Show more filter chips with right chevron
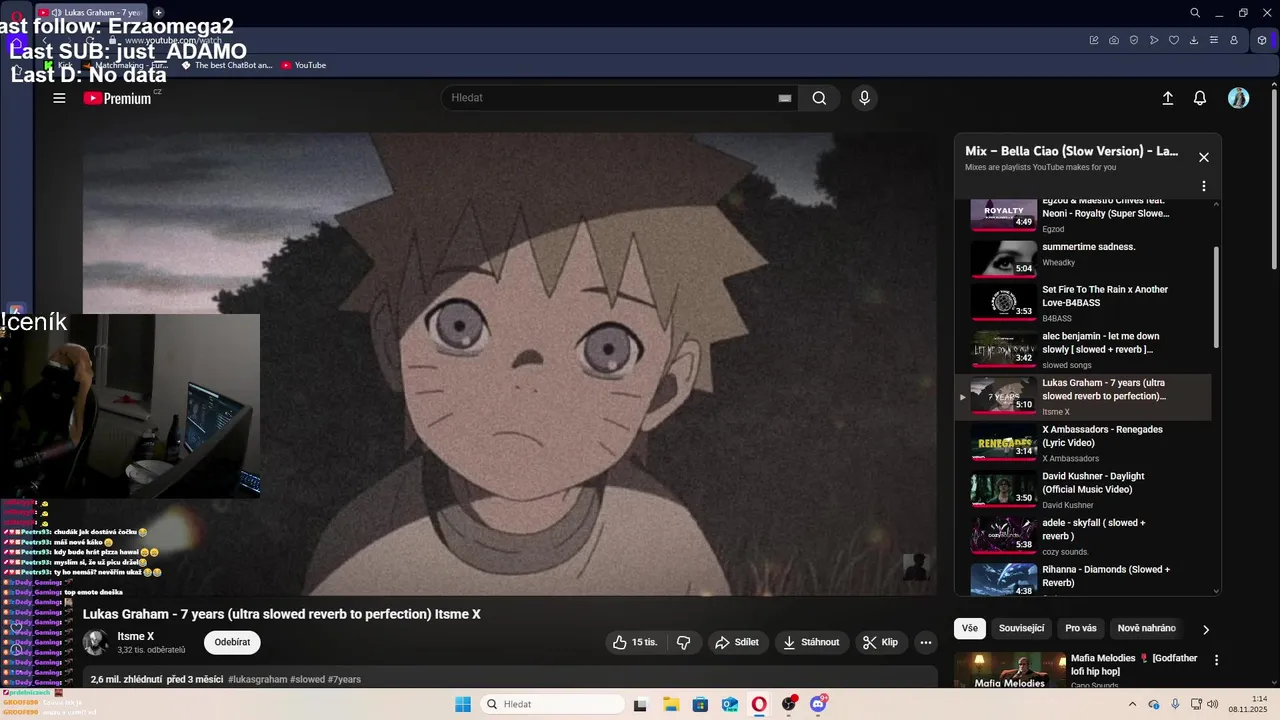The width and height of the screenshot is (1280, 720). (x=1205, y=629)
